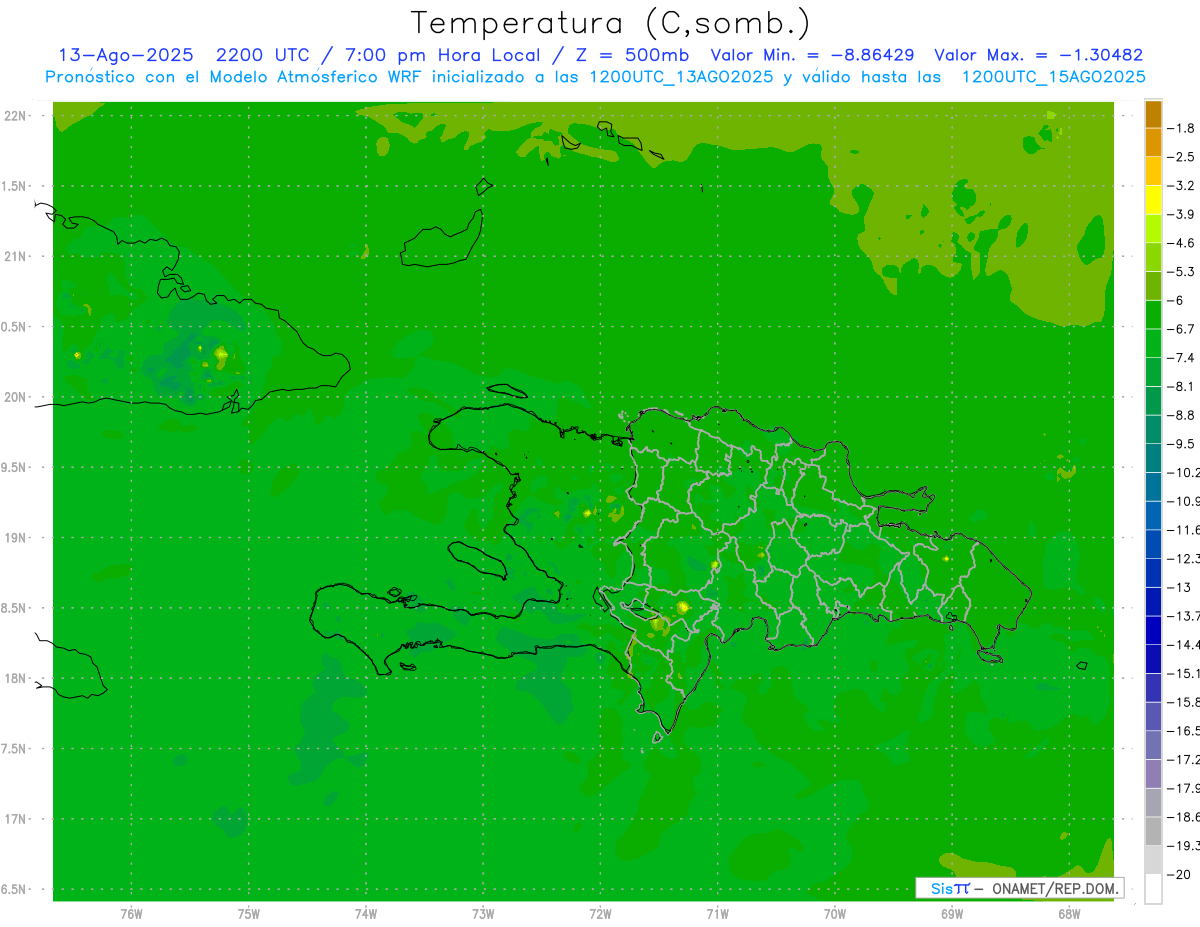
Task: Select the '13-Ago-2025' date text
Action: click(125, 55)
